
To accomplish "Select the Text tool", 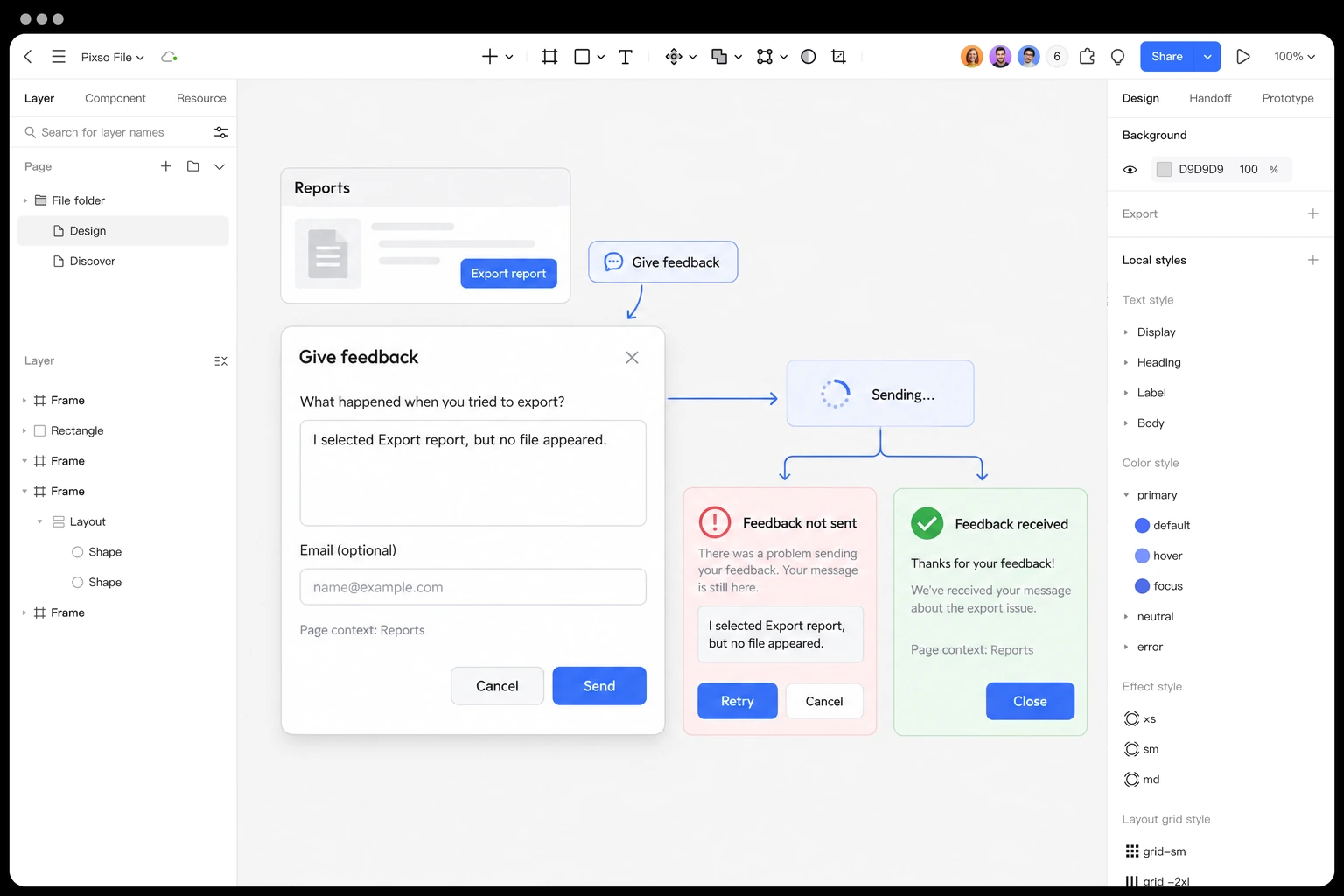I will 626,57.
